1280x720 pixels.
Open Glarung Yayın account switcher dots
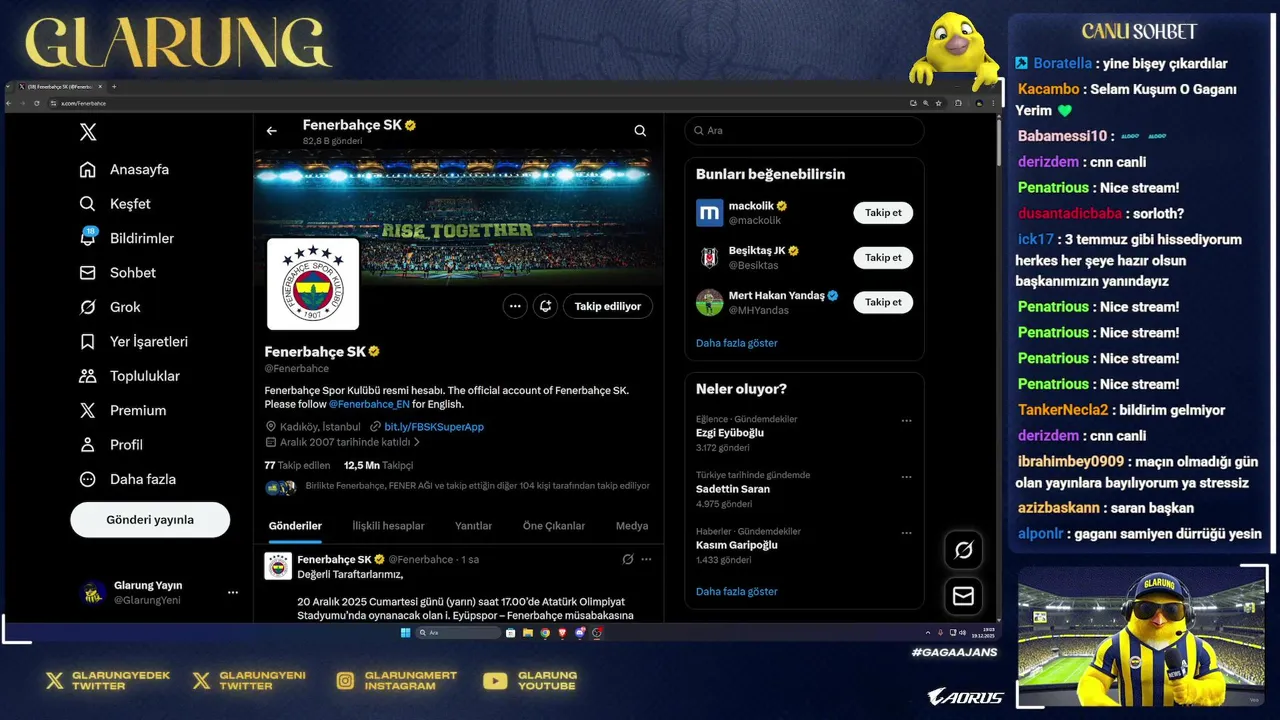(x=233, y=593)
